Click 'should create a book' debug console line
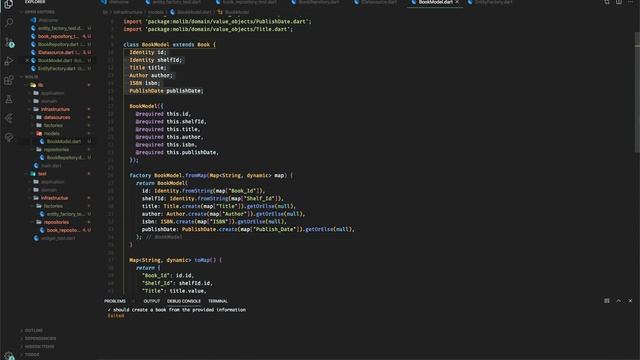Image resolution: width=640 pixels, height=360 pixels. pyautogui.click(x=177, y=310)
